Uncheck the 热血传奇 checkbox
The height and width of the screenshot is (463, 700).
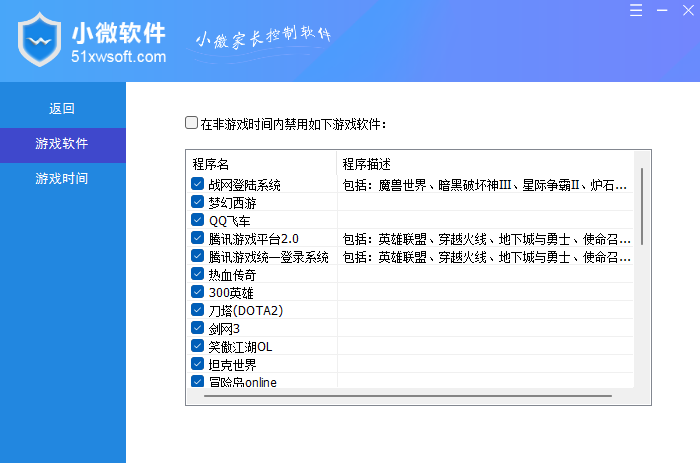197,274
